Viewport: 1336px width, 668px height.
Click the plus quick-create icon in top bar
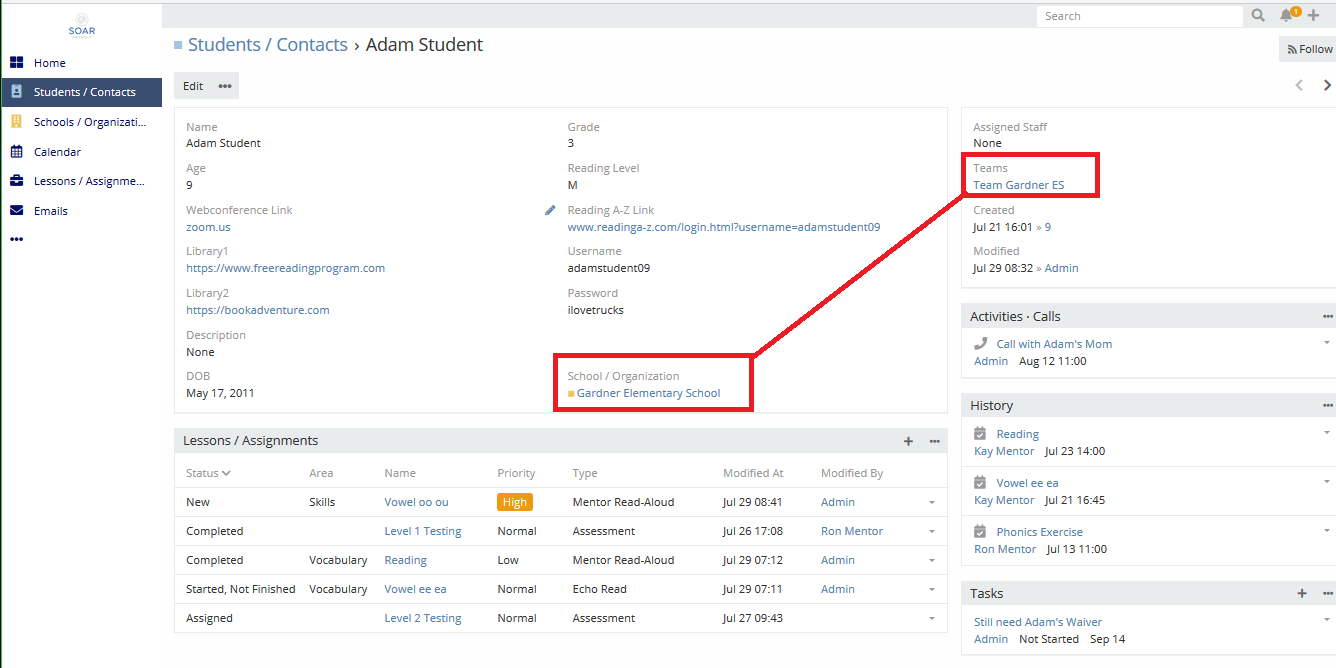(1314, 16)
